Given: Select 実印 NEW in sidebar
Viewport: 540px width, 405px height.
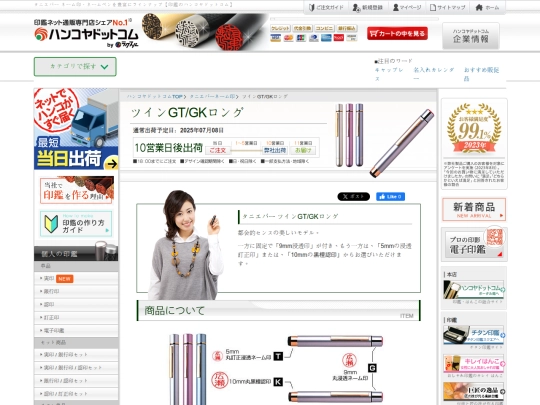Looking at the screenshot, I should coord(76,278).
